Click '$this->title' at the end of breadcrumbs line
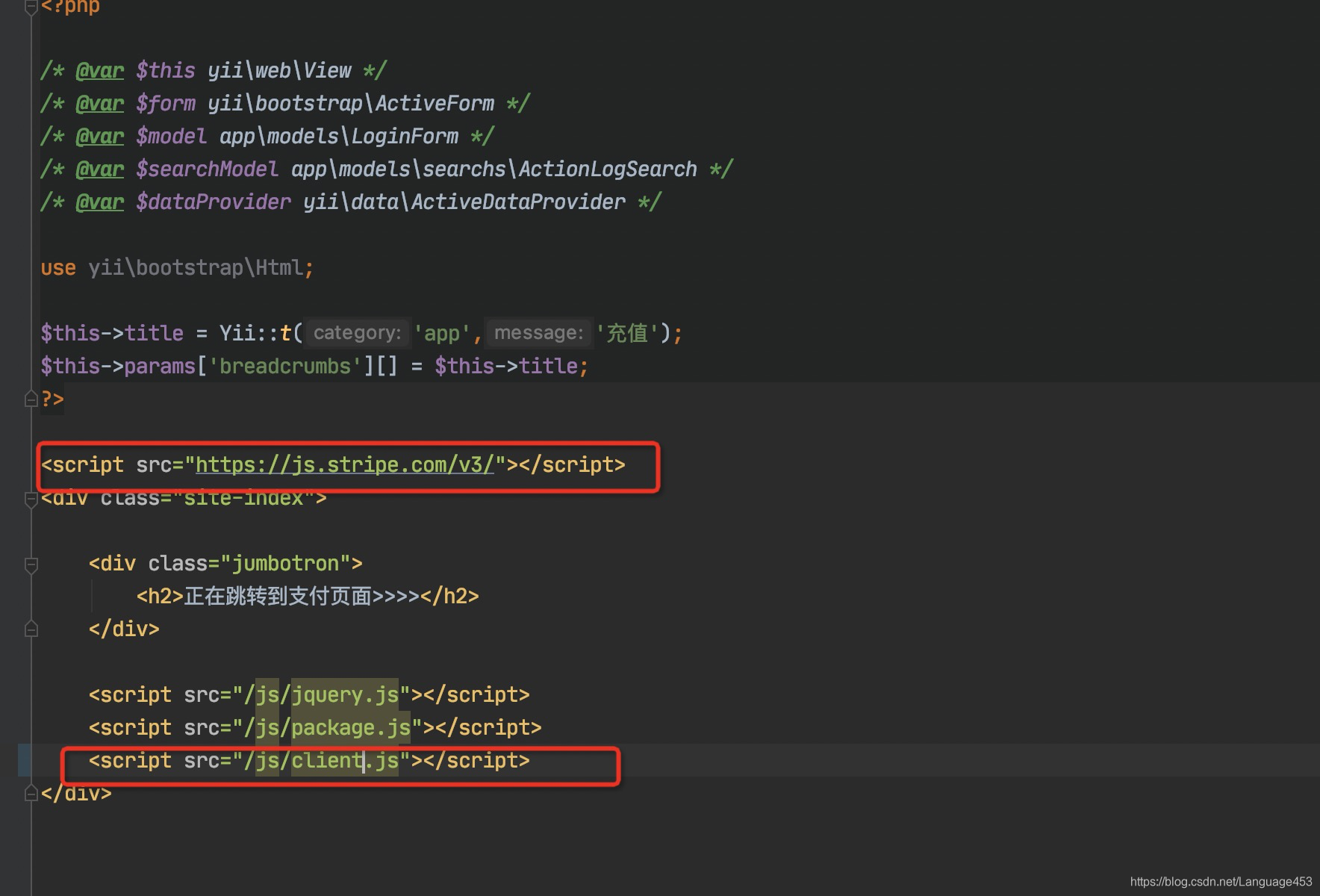Image resolution: width=1320 pixels, height=896 pixels. [x=506, y=366]
